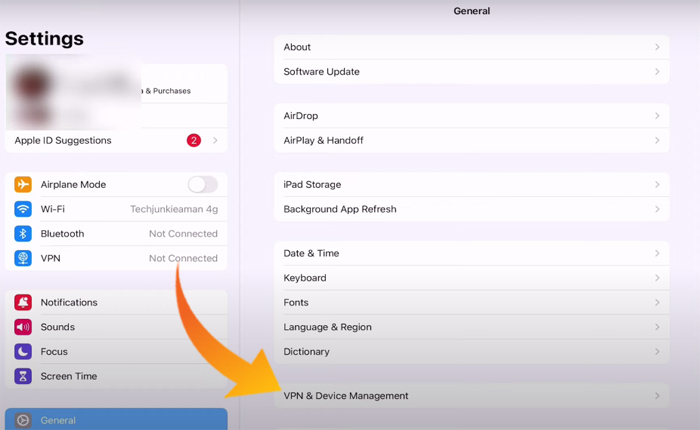This screenshot has height=430, width=700.
Task: Open VPN & Device Management
Action: (470, 396)
